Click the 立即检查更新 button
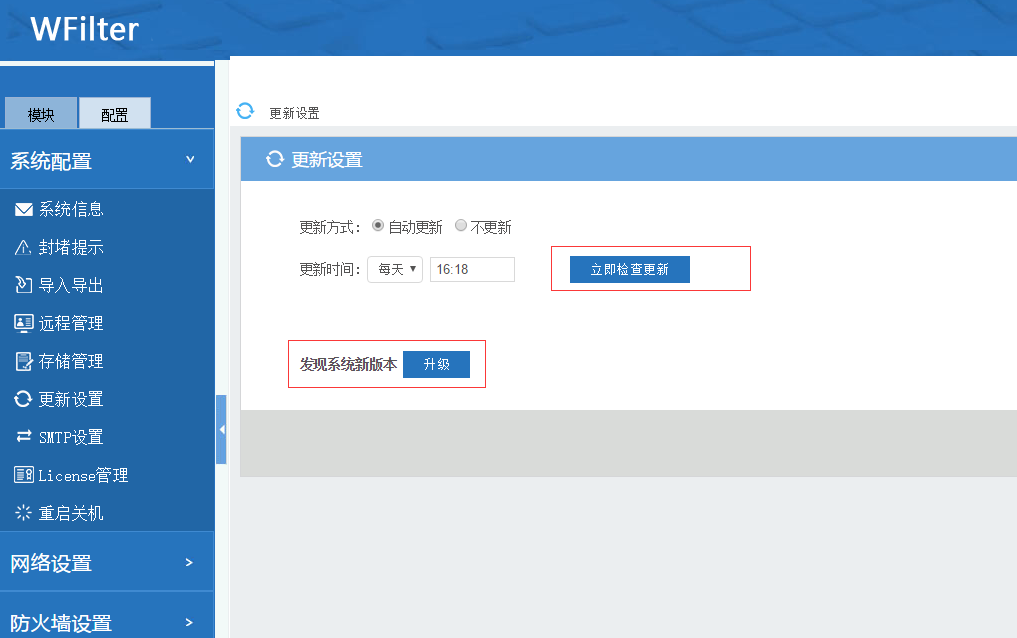The width and height of the screenshot is (1017, 638). (x=629, y=269)
